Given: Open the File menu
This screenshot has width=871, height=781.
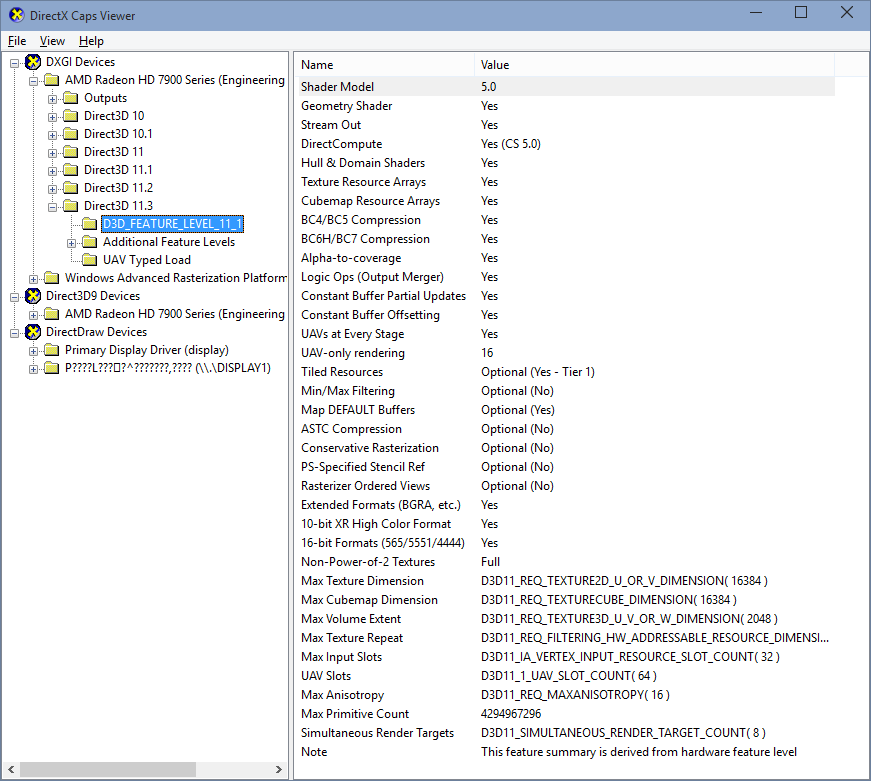Looking at the screenshot, I should [17, 41].
